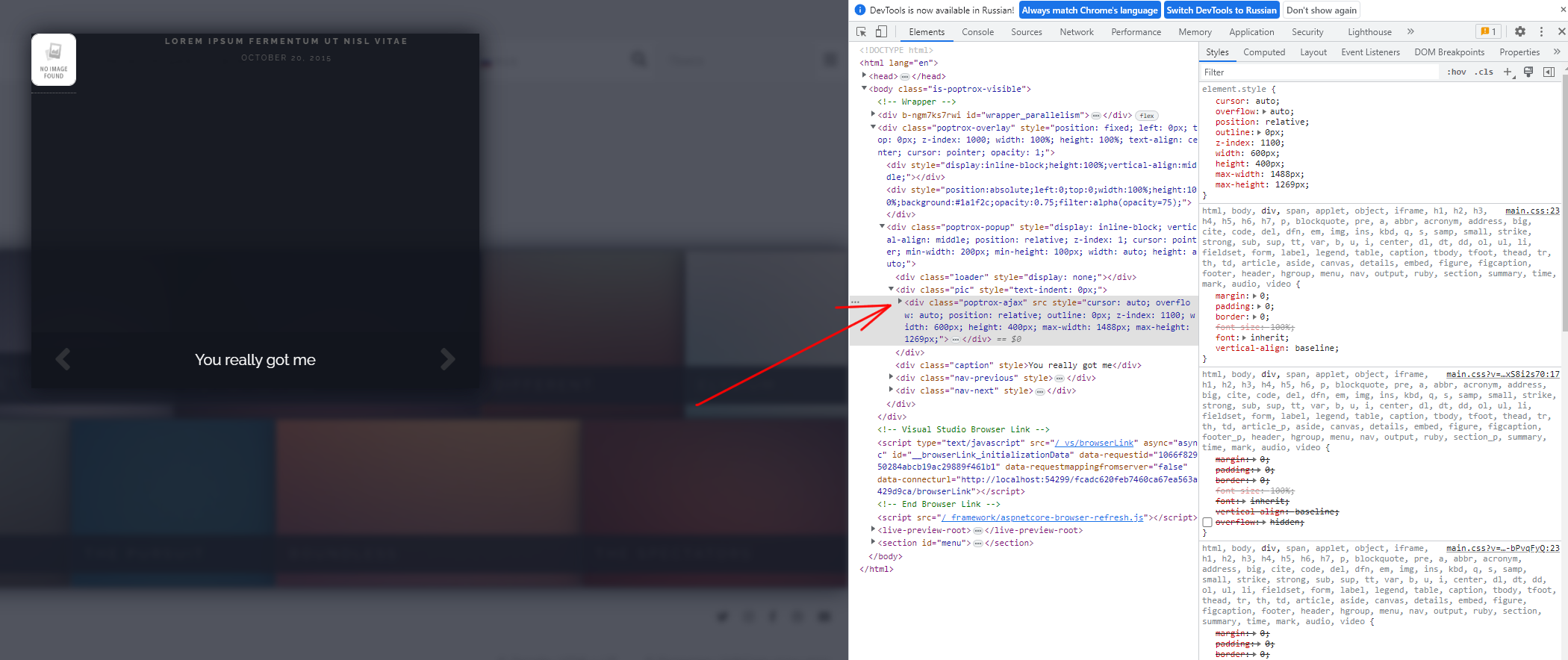This screenshot has width=1568, height=660.
Task: Click Don't show again button
Action: 1322,10
